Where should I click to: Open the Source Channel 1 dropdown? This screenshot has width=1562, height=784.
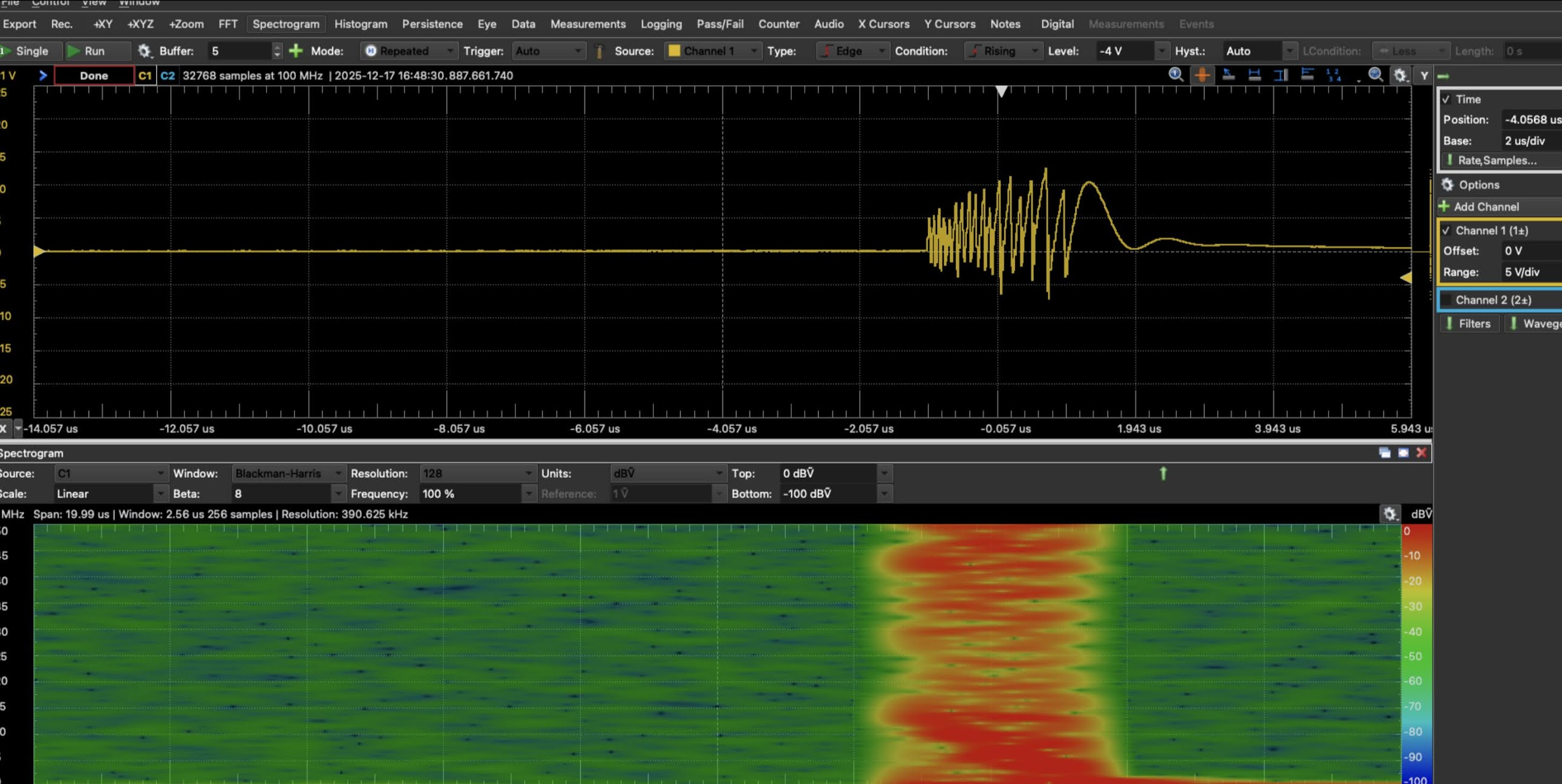(713, 51)
